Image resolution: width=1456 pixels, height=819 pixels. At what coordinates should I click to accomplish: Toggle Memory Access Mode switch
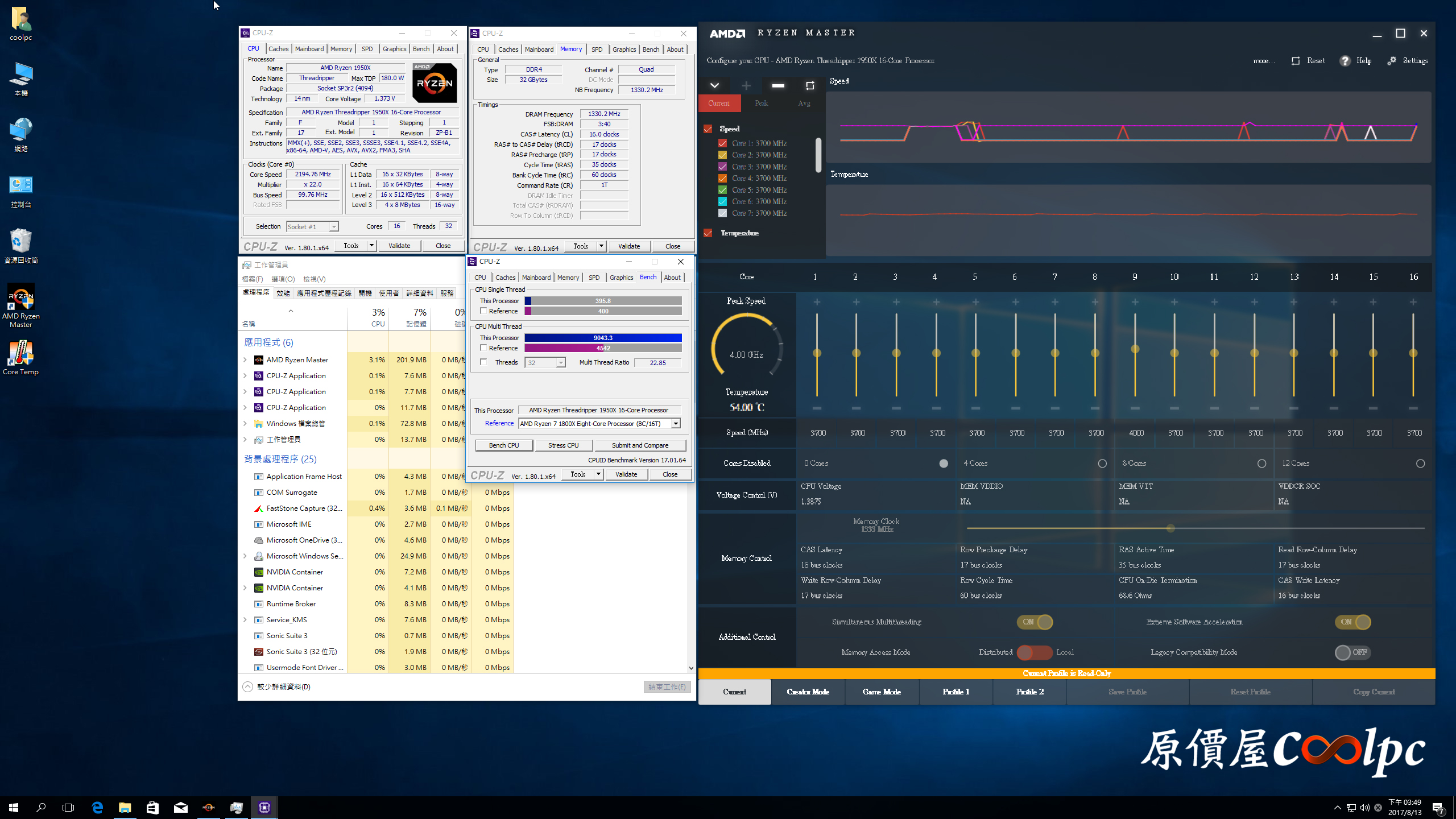(x=1035, y=652)
